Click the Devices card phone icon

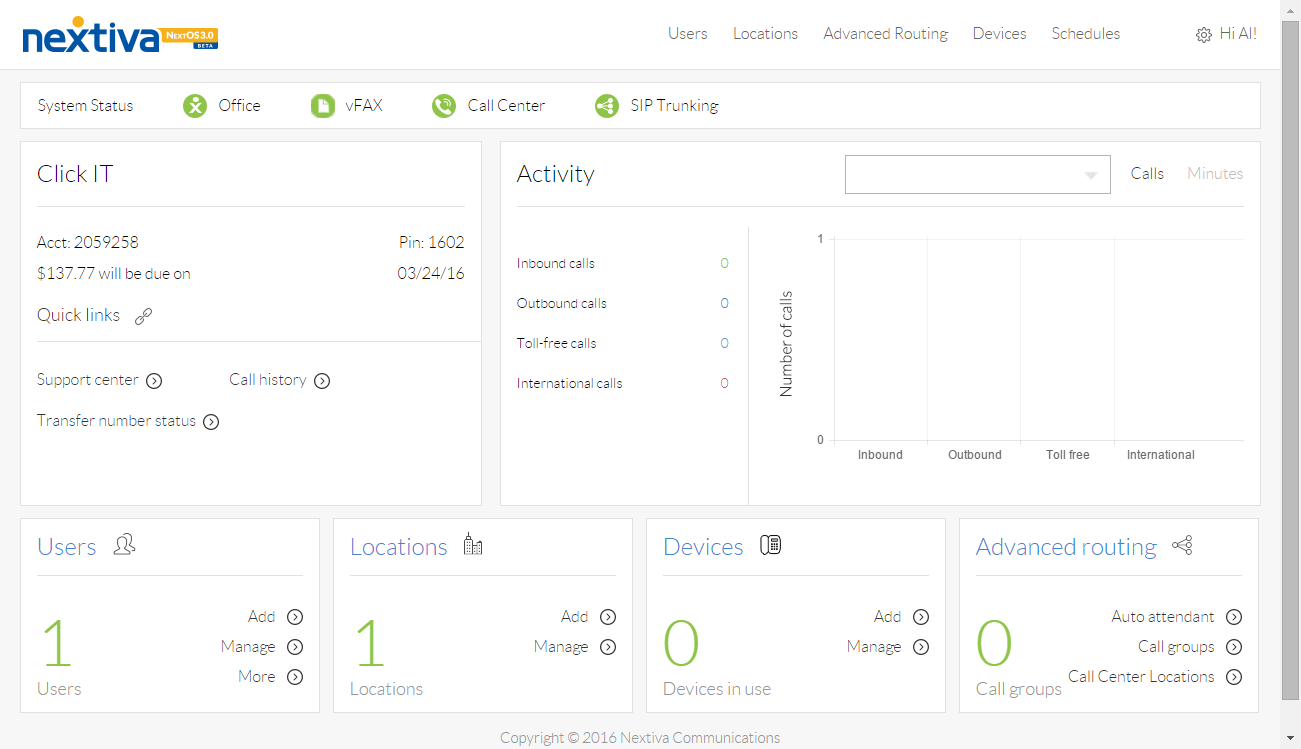pos(770,545)
